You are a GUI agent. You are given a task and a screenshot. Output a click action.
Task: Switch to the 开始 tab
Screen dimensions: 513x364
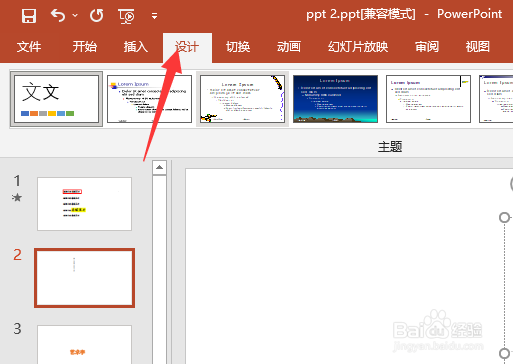click(x=85, y=47)
